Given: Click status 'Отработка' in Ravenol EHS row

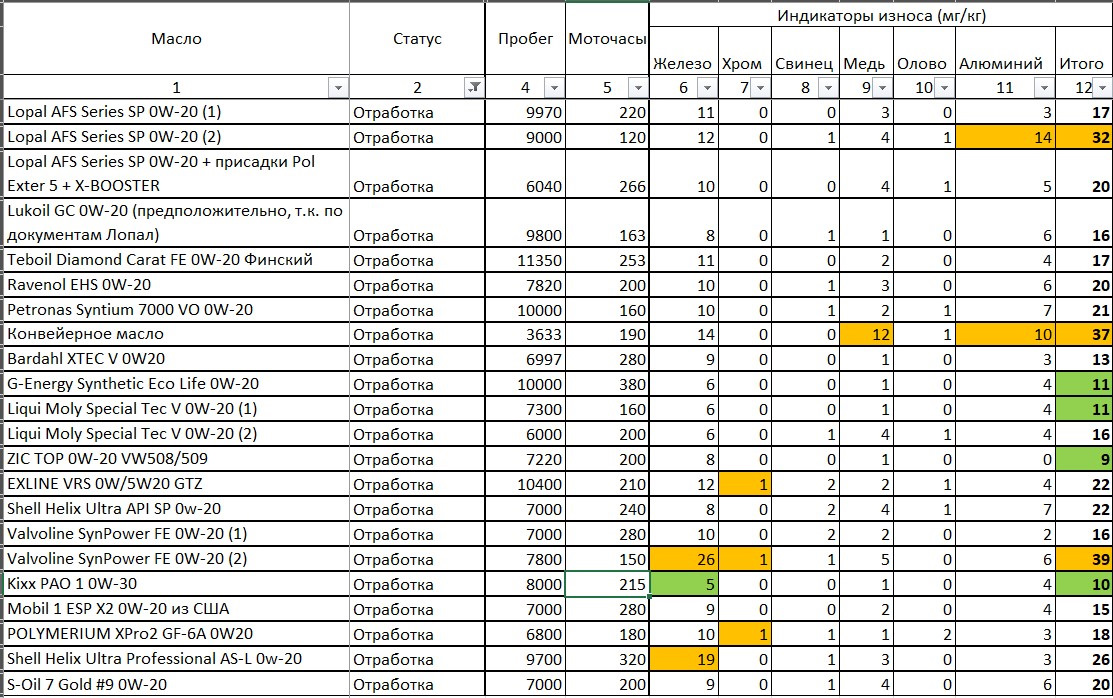Looking at the screenshot, I should [417, 285].
